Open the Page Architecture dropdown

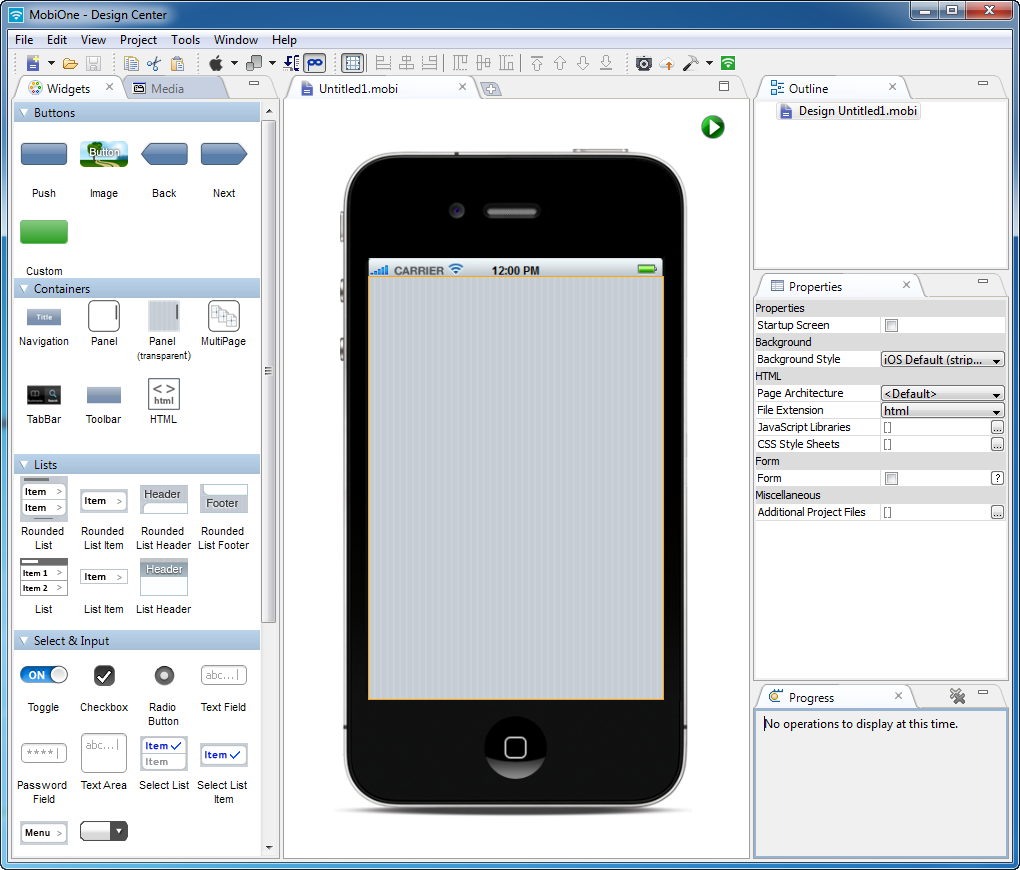(x=942, y=393)
